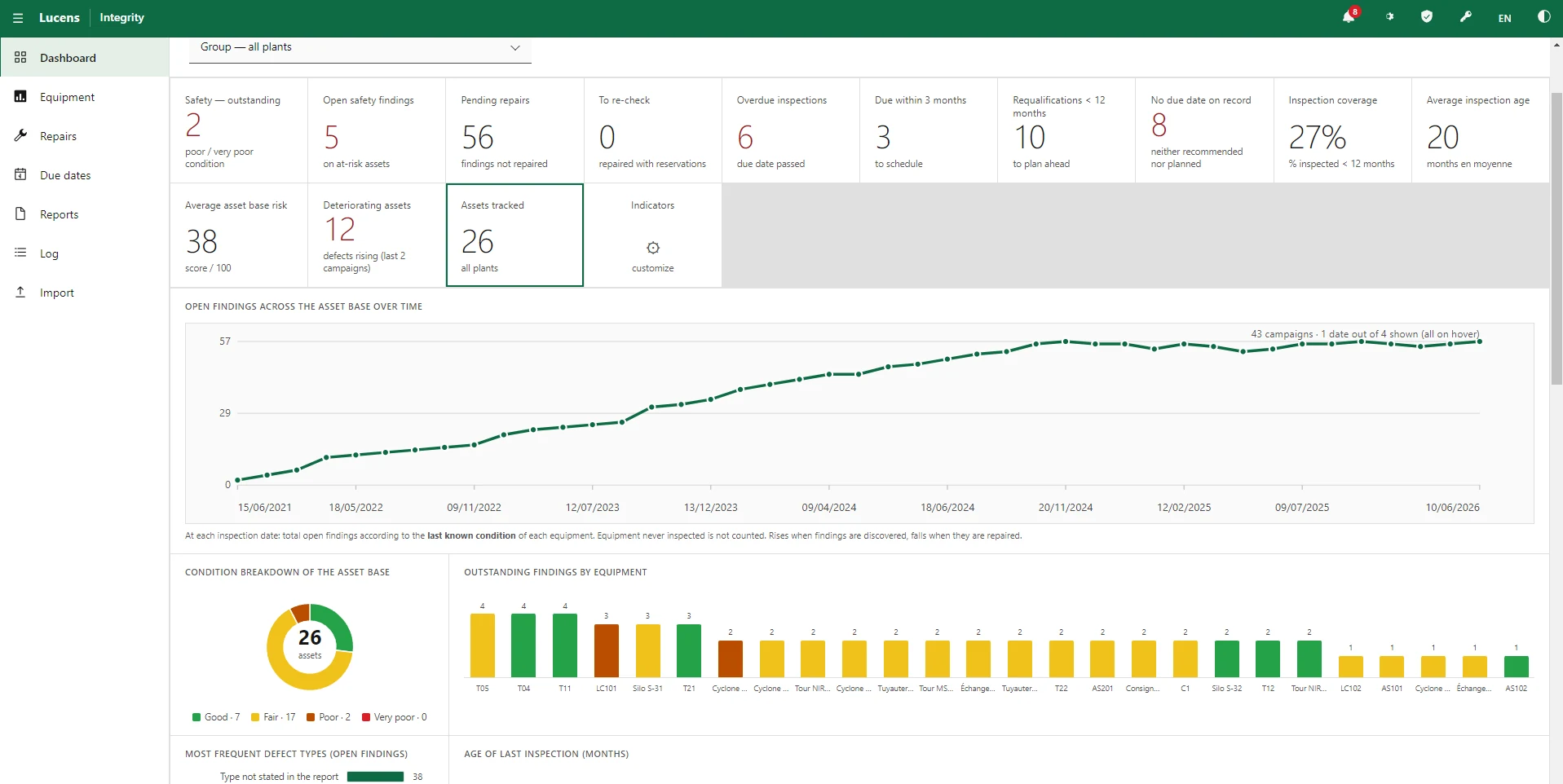The image size is (1563, 784).
Task: Toggle the Fair legend swatch in the condition chart
Action: point(255,717)
